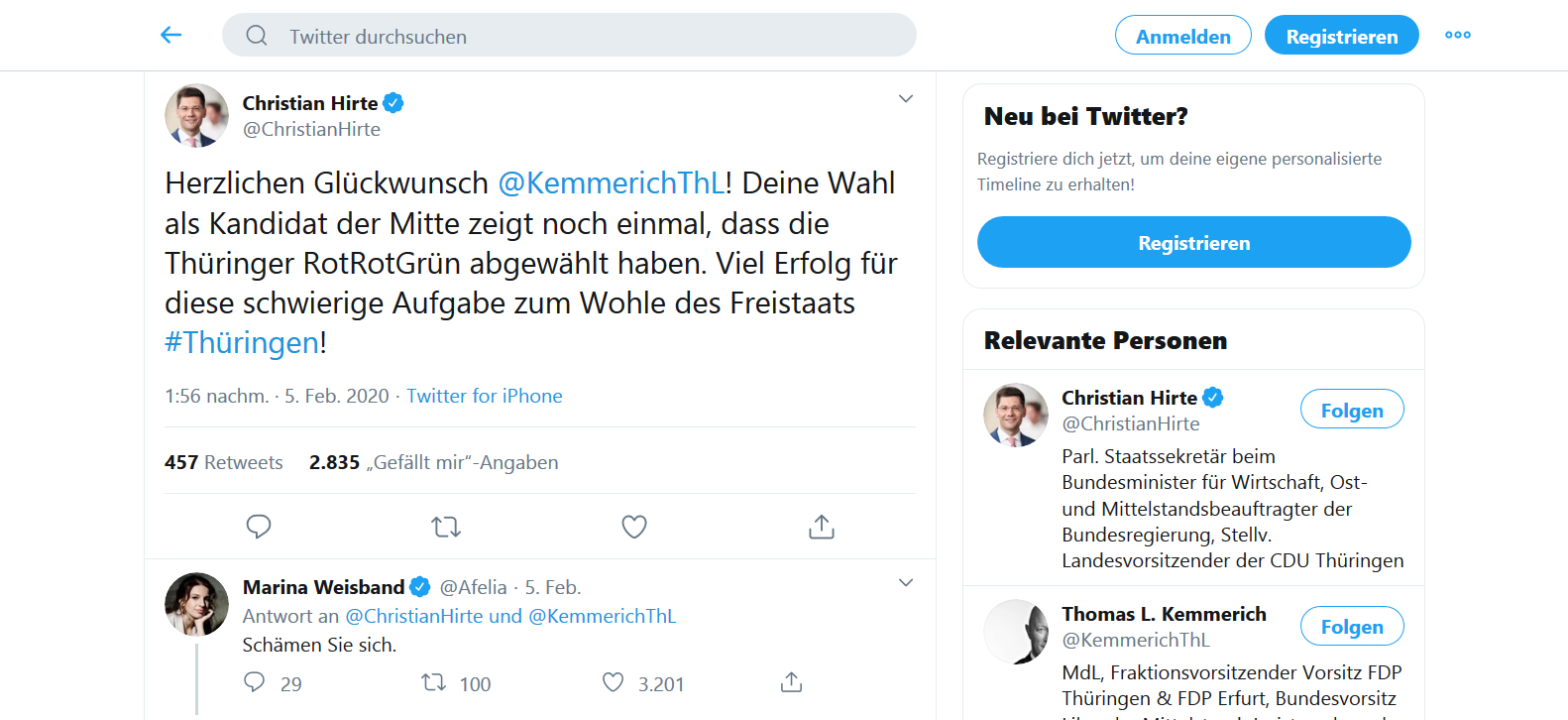
Task: Retweet Marina Weisband's reply
Action: (x=434, y=682)
